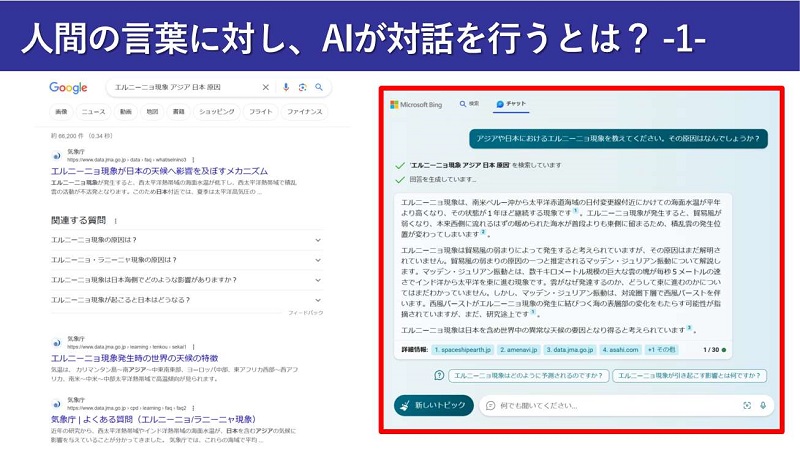The image size is (800, 450).
Task: Select the ニュース filter chip
Action: [x=93, y=112]
